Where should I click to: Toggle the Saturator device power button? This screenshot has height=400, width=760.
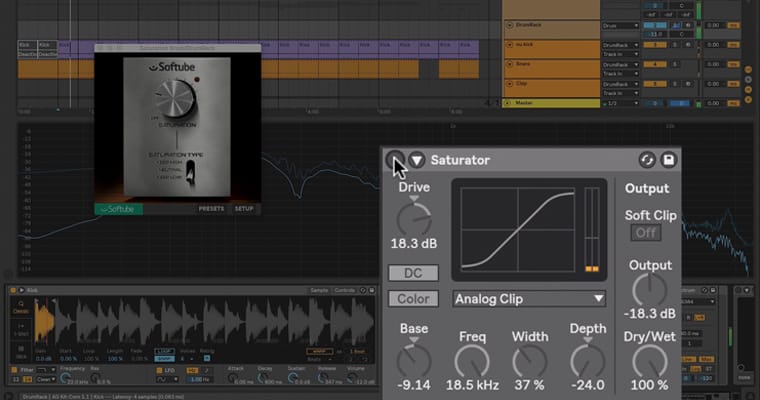click(395, 160)
